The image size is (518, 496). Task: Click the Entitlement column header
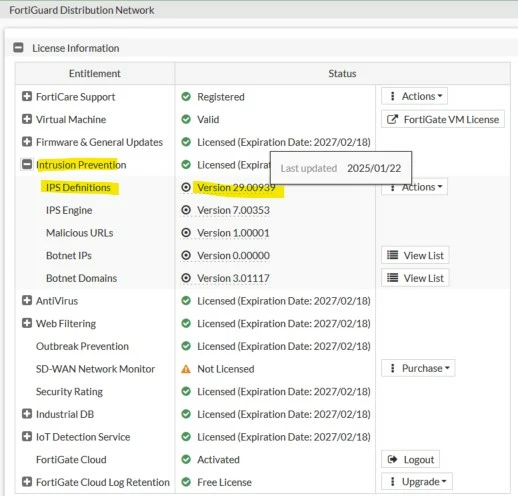(95, 73)
